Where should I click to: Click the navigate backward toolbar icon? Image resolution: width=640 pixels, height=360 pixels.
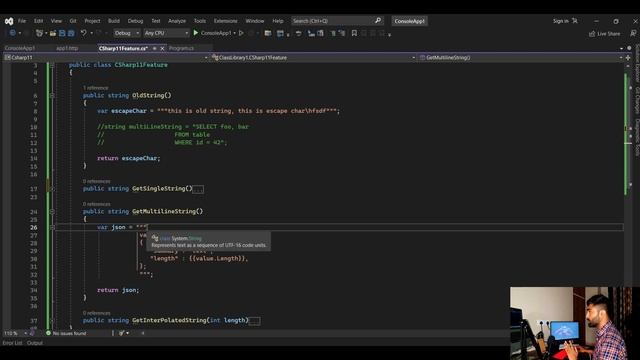[x=12, y=33]
